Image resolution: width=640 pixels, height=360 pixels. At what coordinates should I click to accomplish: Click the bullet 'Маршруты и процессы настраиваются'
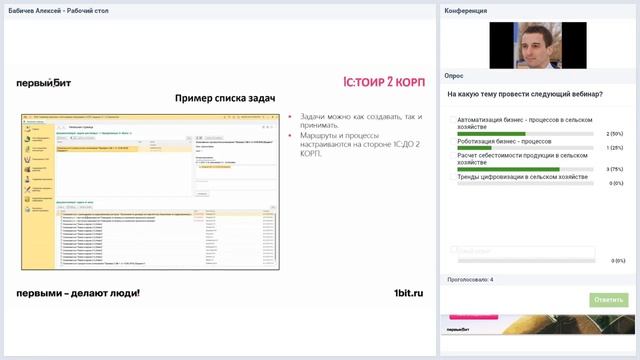pos(360,144)
